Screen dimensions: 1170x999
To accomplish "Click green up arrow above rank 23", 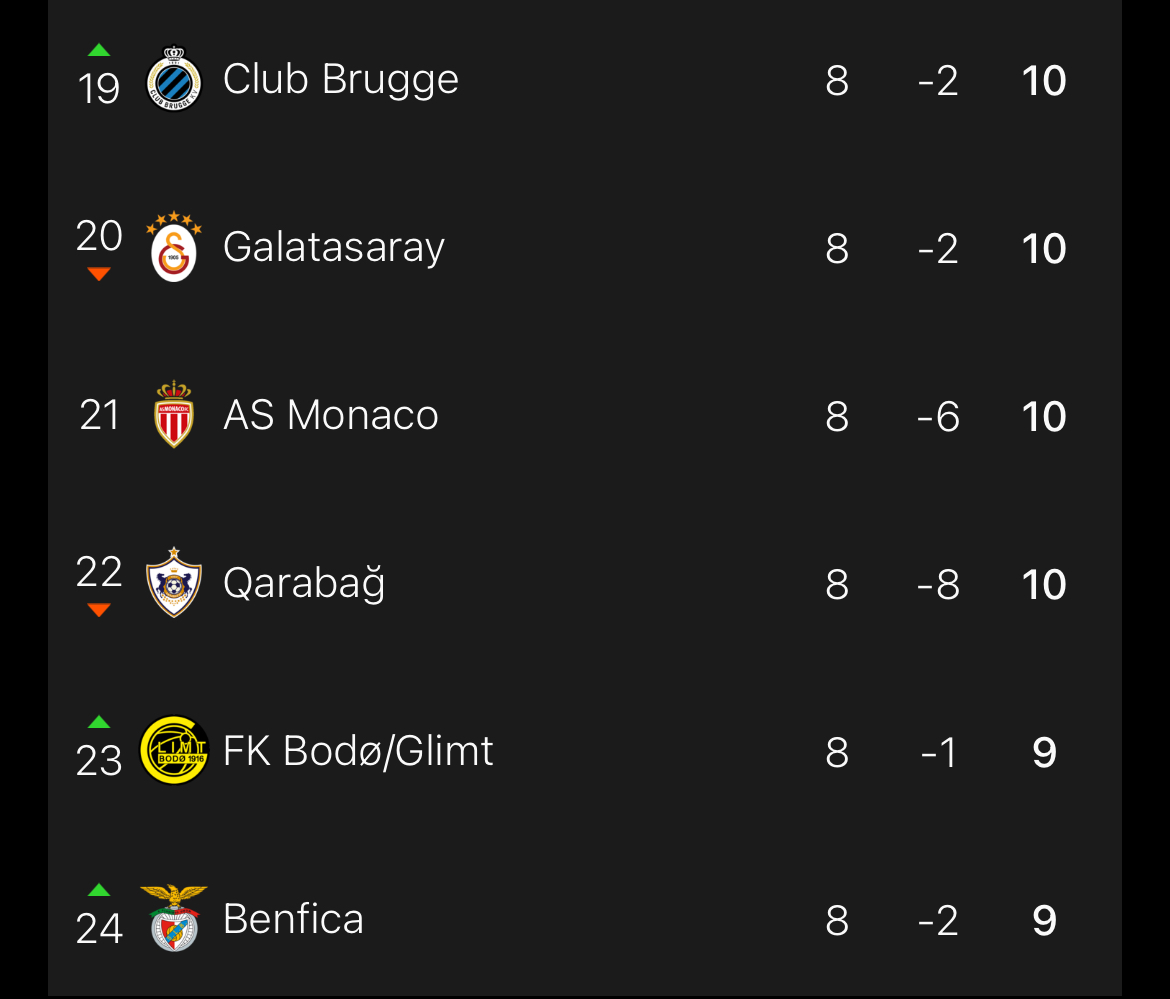I will (98, 722).
